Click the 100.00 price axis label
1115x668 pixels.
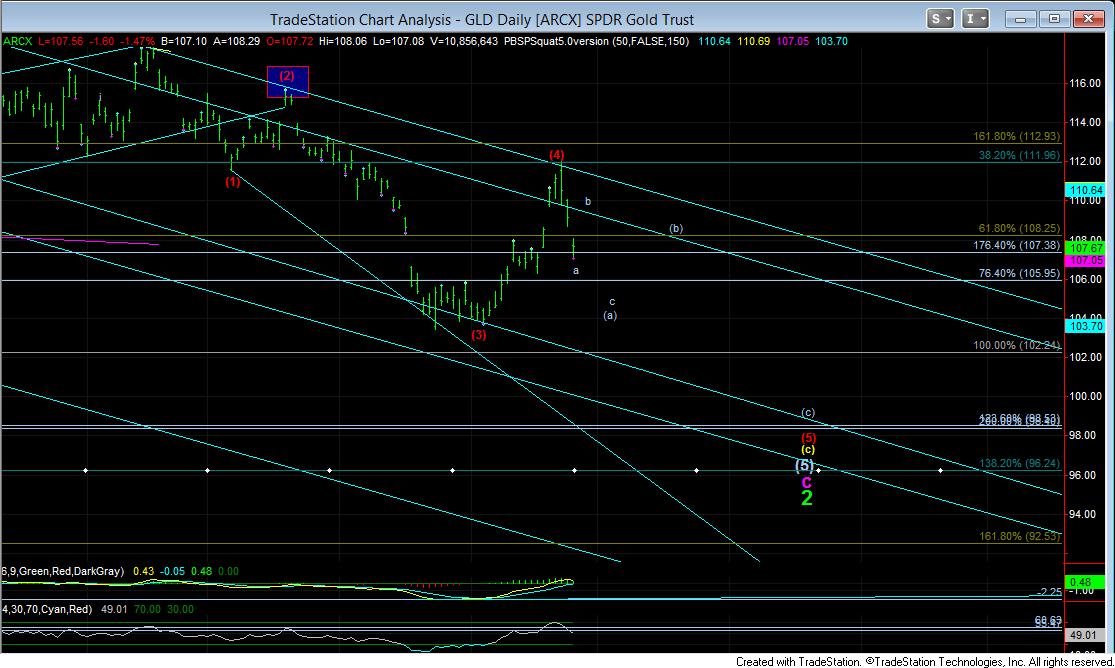coord(1085,396)
